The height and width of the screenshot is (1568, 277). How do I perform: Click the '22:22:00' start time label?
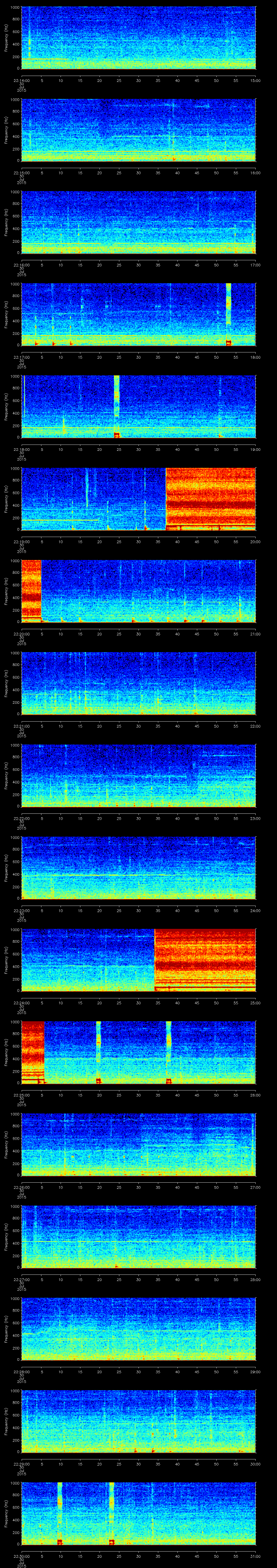coord(22,818)
